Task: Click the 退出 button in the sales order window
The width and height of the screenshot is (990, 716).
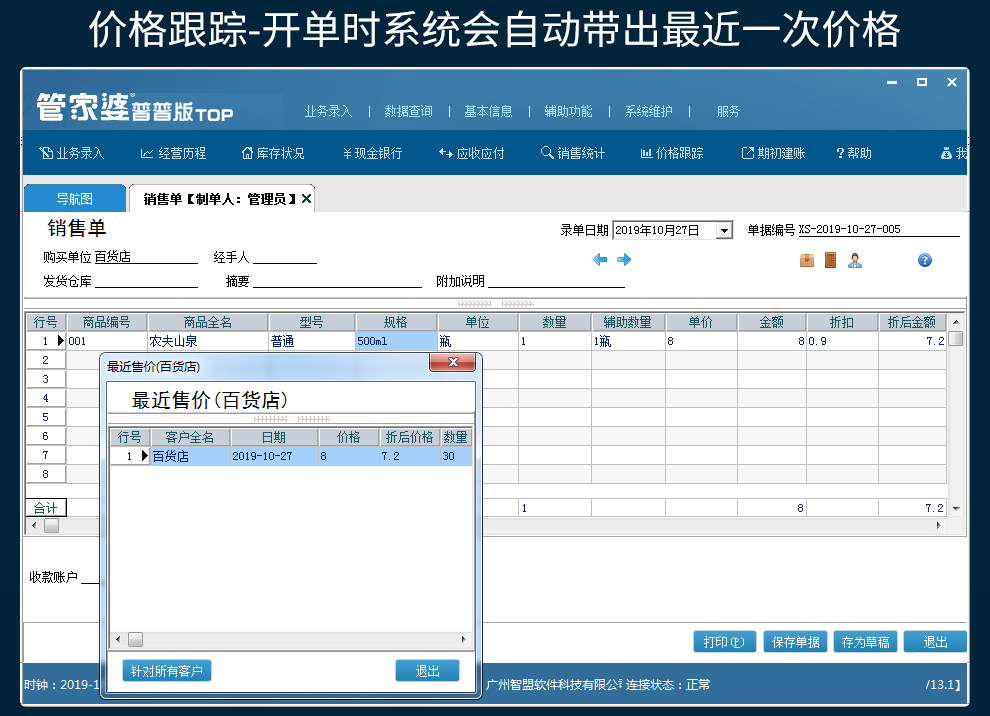Action: 935,641
